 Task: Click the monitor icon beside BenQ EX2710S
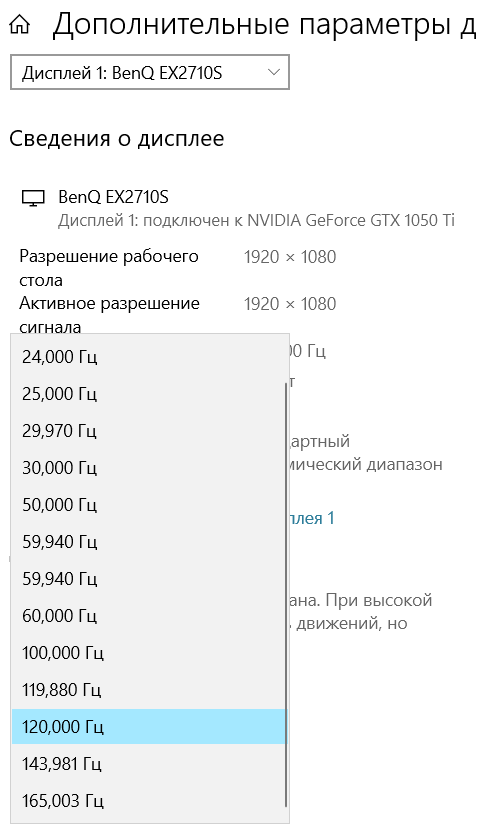[33, 198]
